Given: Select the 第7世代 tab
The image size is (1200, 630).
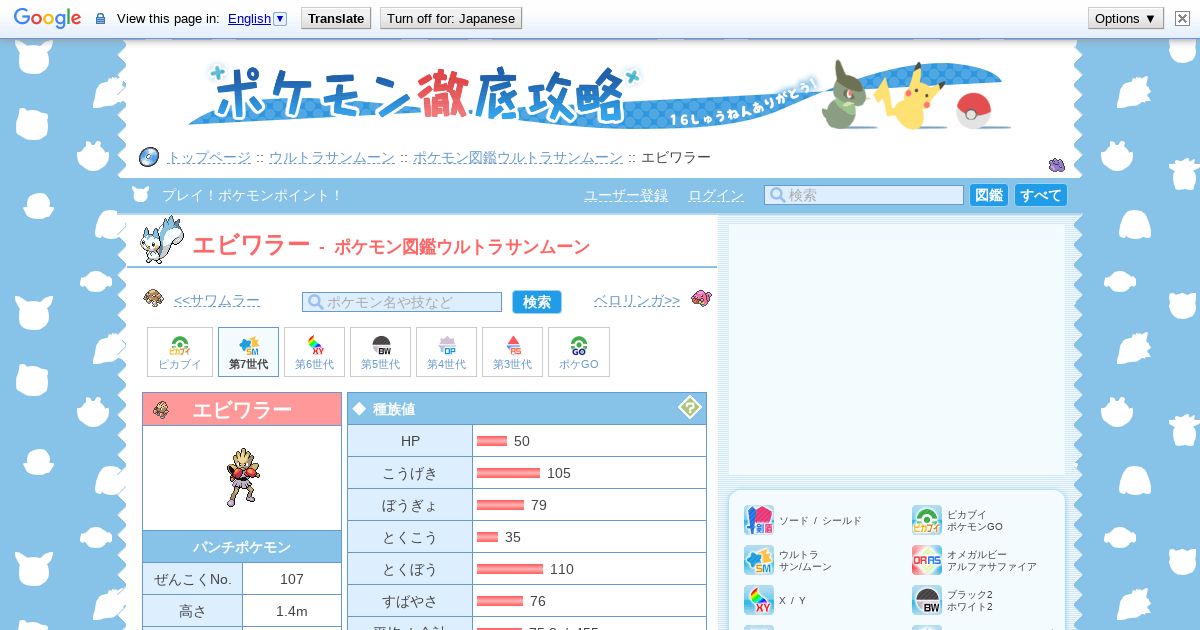Looking at the screenshot, I should [x=248, y=352].
